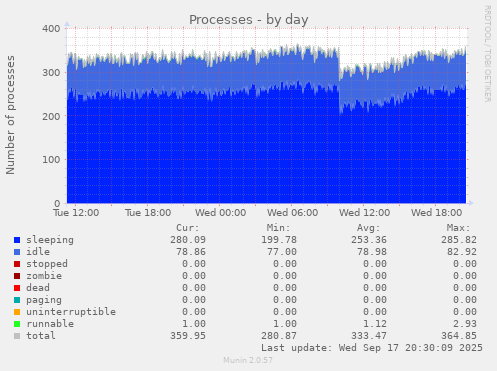Click sleeping current value 280.09

click(188, 240)
